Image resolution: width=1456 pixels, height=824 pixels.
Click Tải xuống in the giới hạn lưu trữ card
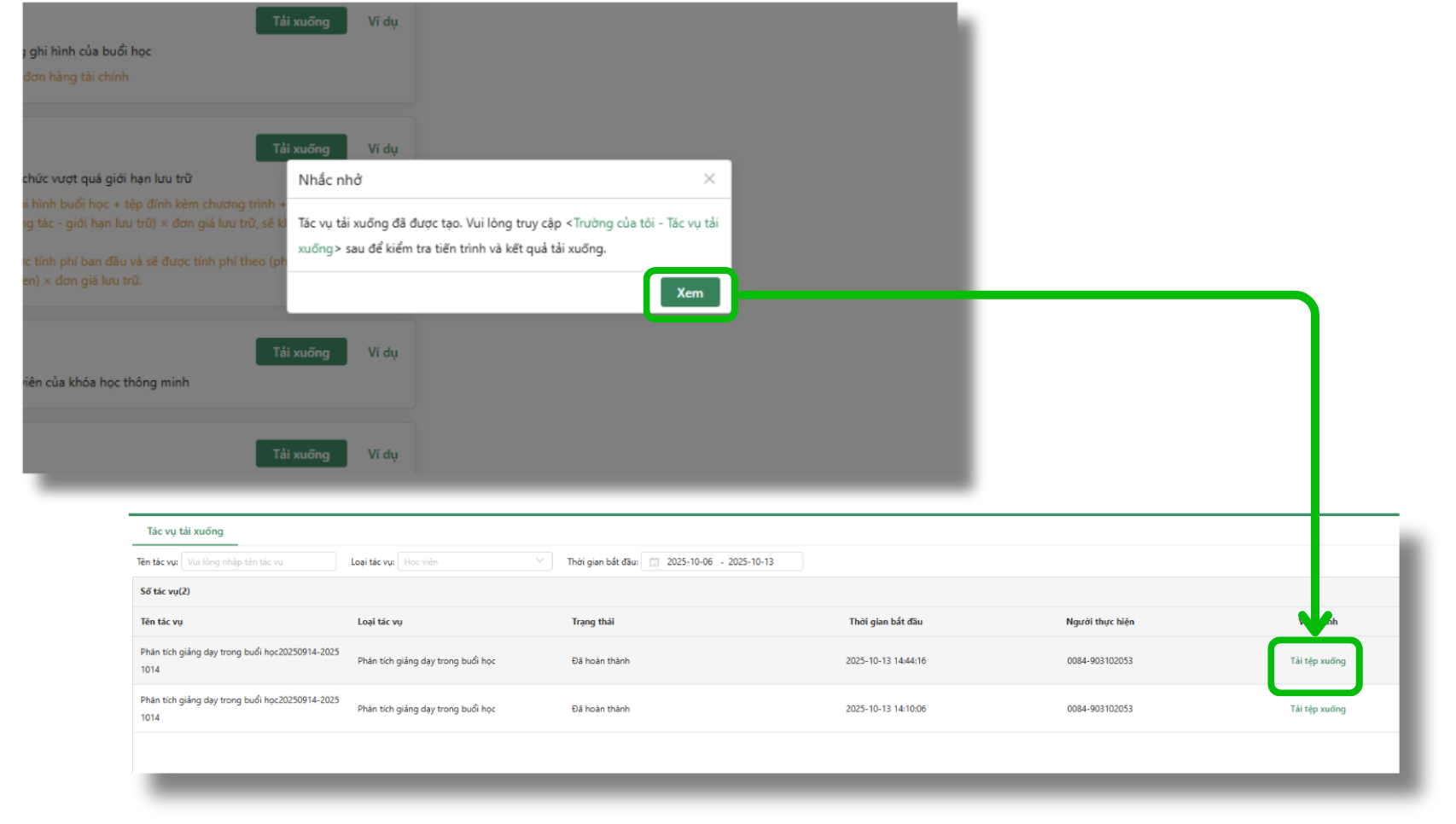click(x=301, y=148)
